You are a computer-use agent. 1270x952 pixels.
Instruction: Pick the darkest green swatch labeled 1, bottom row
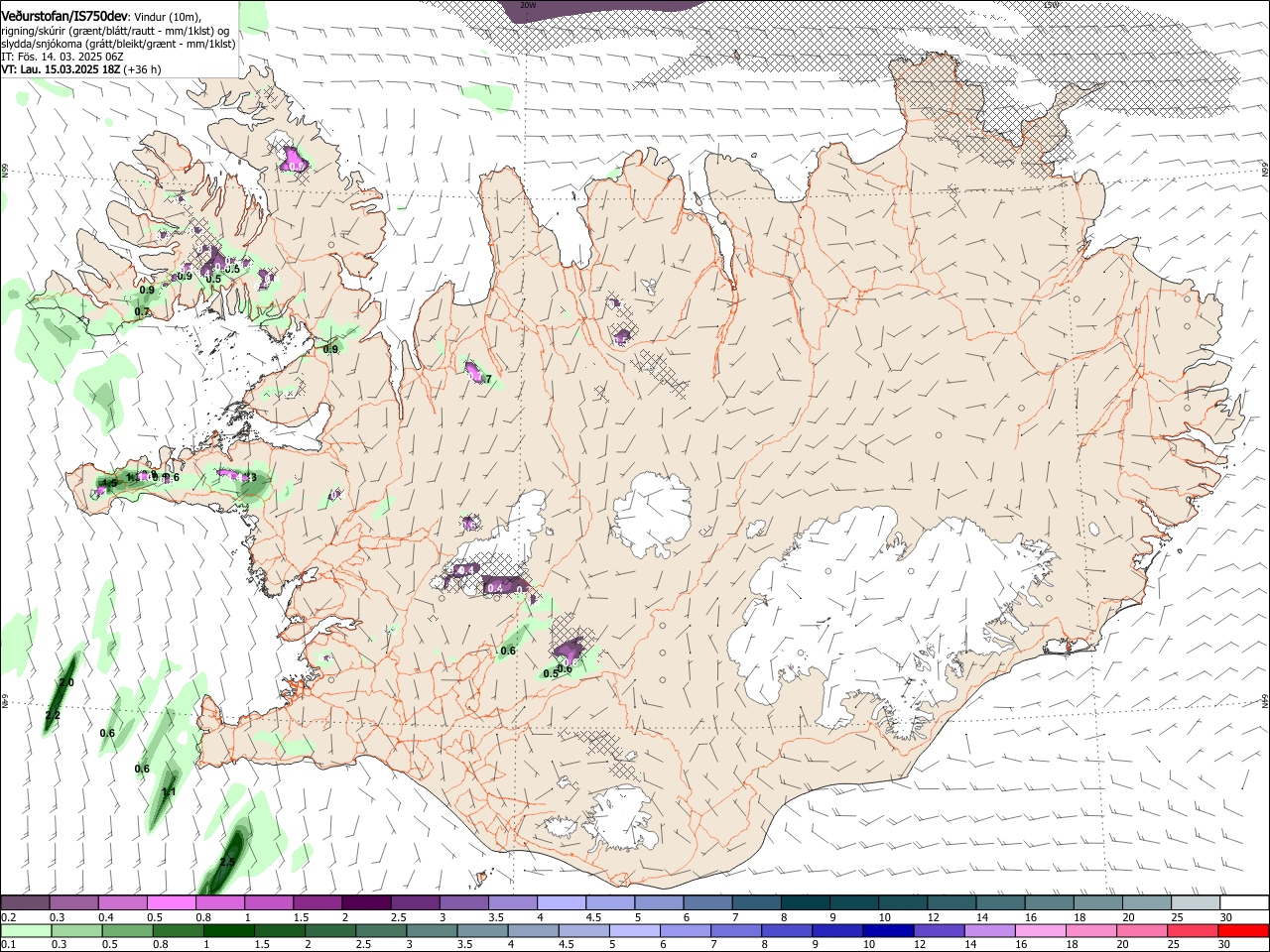tap(229, 931)
